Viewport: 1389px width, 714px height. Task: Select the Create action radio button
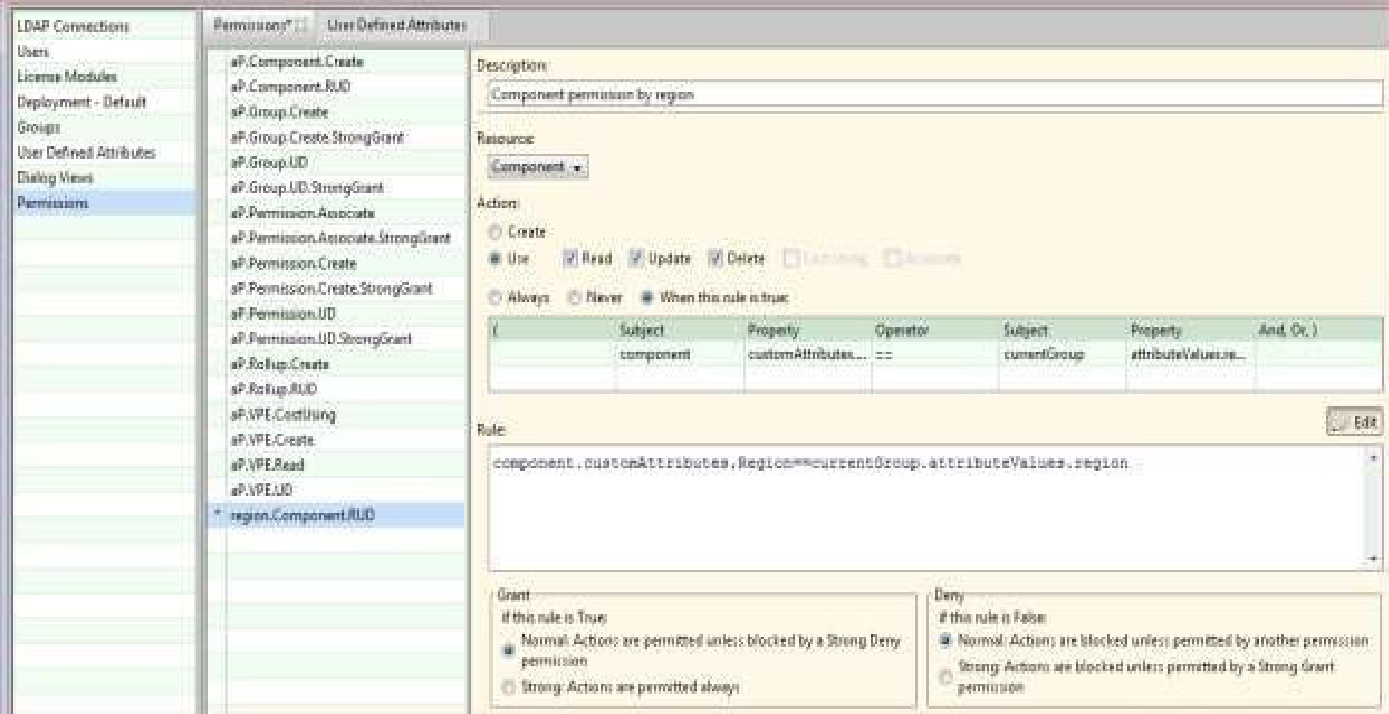click(x=495, y=232)
